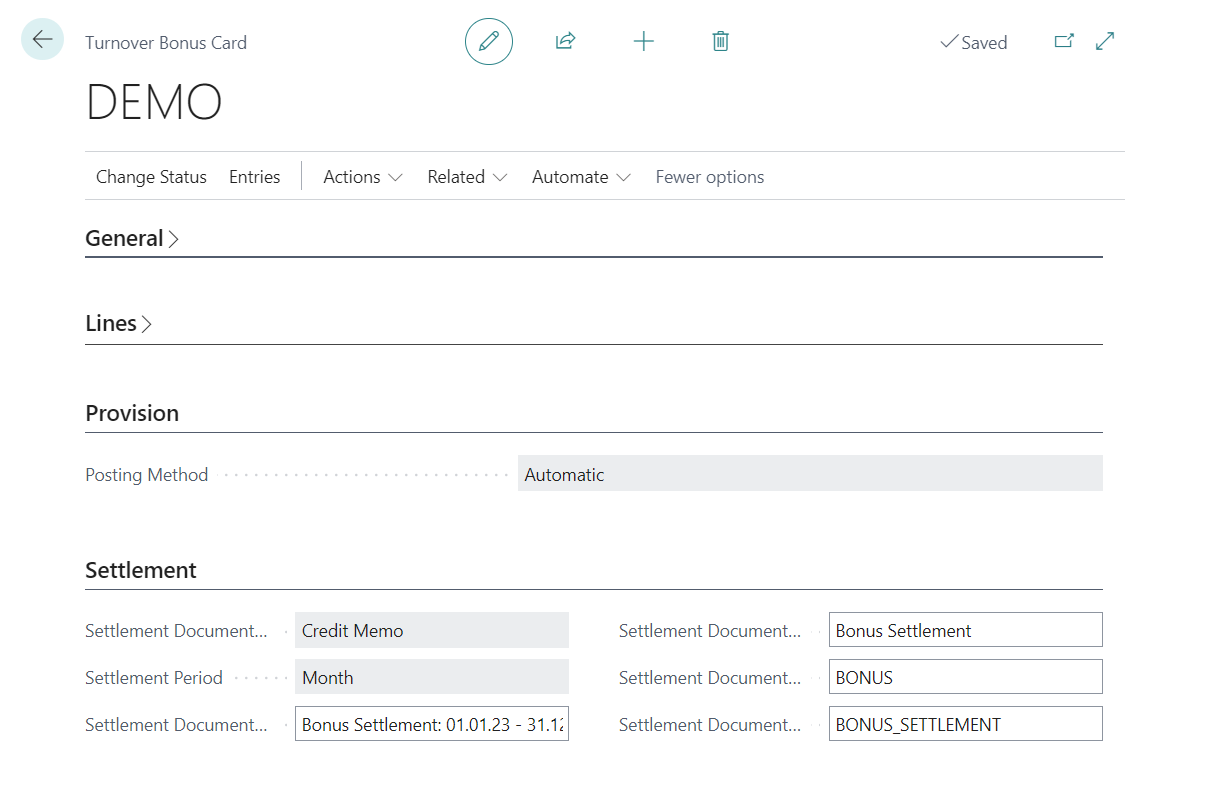Click the expand to full screen icon
1210x799 pixels.
[x=1105, y=41]
